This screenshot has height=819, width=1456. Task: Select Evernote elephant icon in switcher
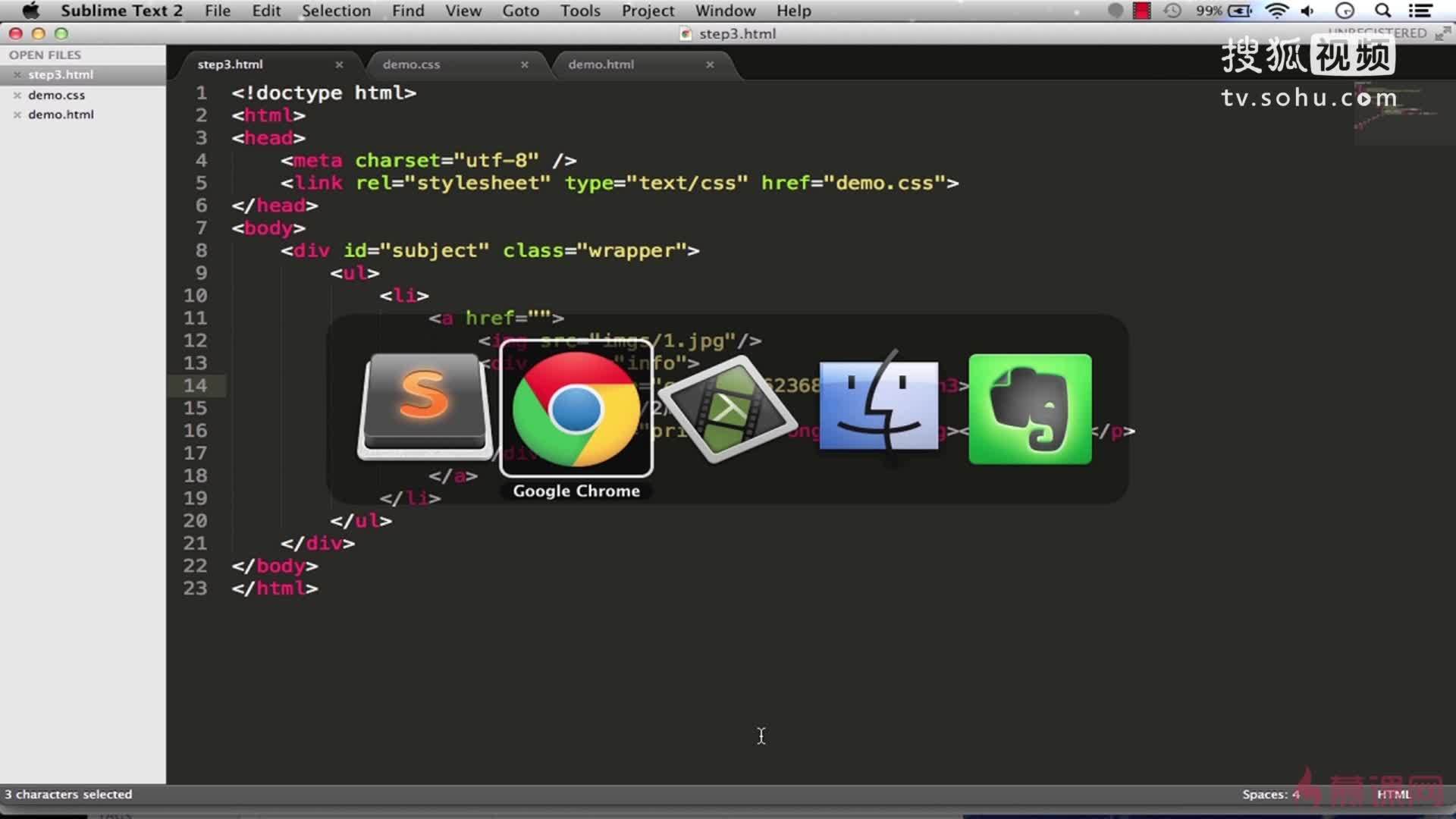(x=1030, y=408)
